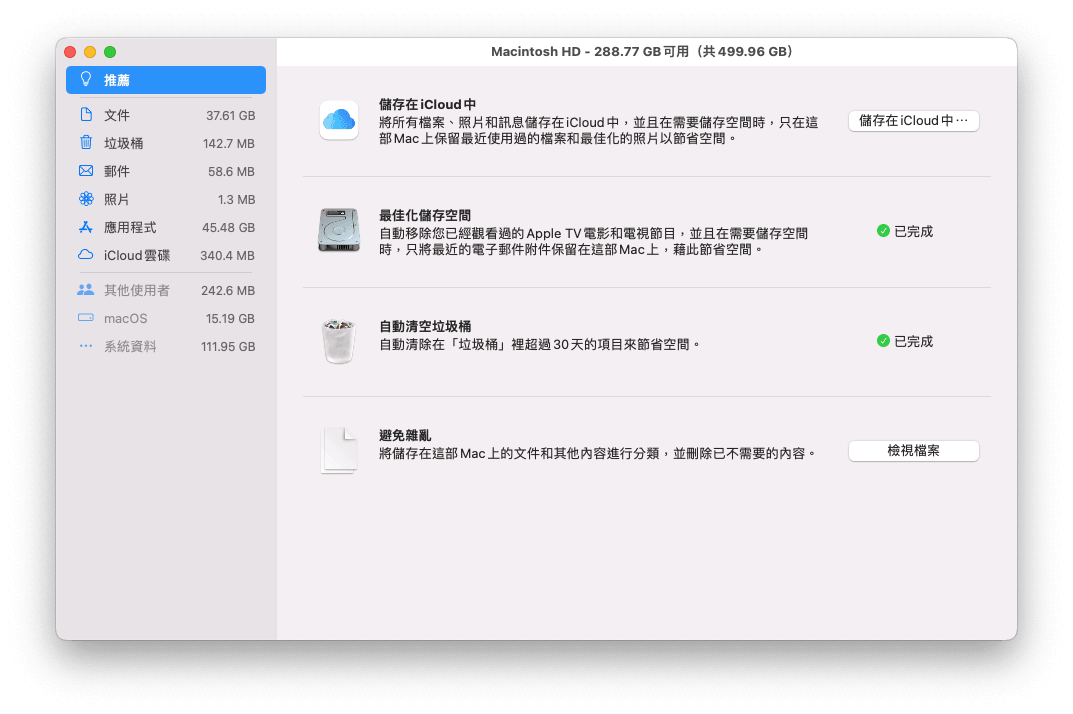Click the green fullscreen window button
Viewport: 1073px width, 714px height.
pos(110,52)
